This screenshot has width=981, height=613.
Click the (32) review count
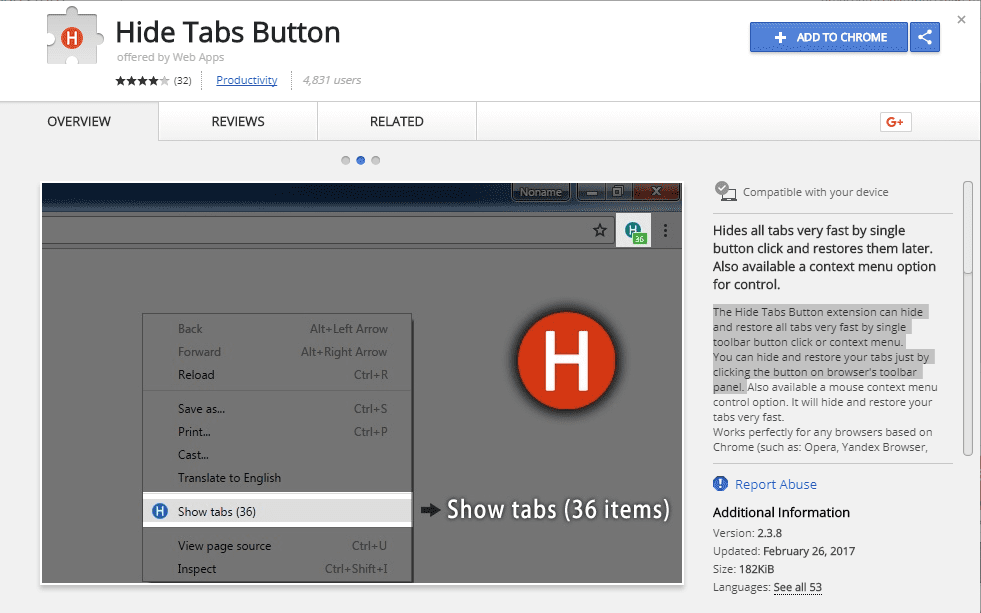coord(183,81)
